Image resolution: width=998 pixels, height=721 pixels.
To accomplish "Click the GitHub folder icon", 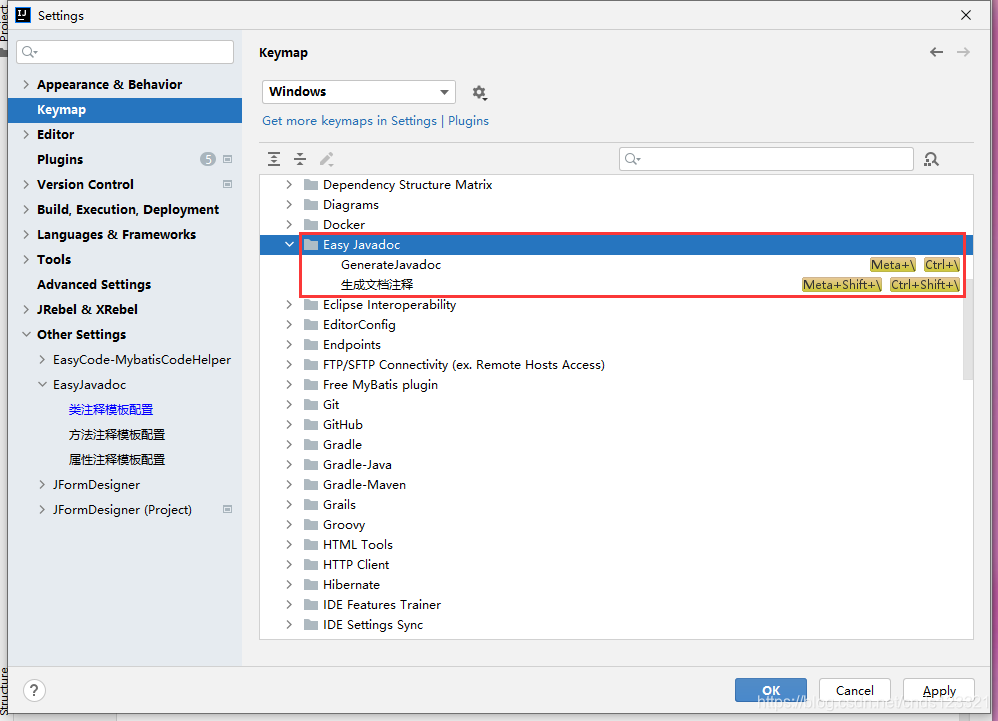I will coord(311,424).
